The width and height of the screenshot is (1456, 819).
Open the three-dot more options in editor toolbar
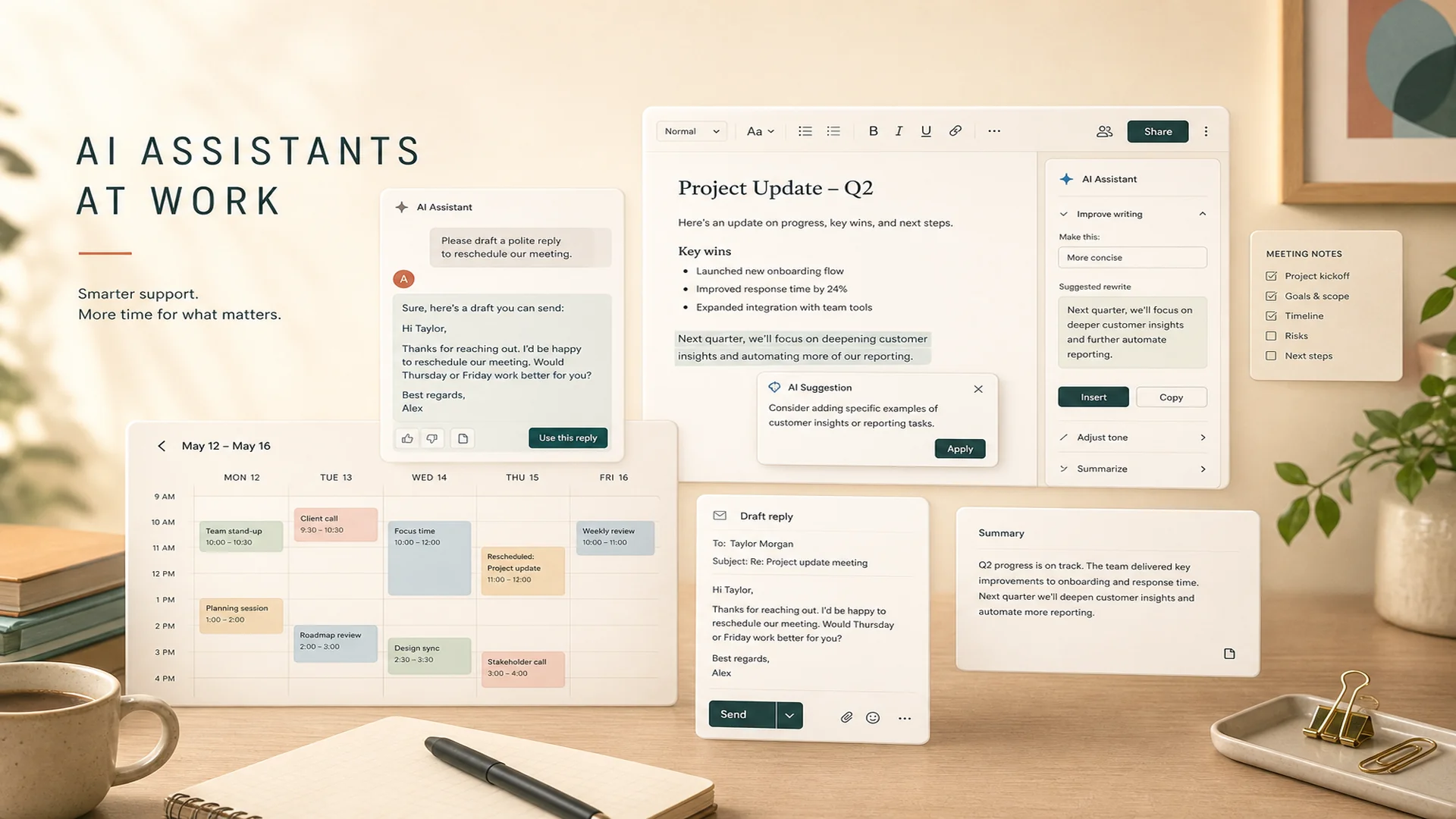tap(994, 131)
